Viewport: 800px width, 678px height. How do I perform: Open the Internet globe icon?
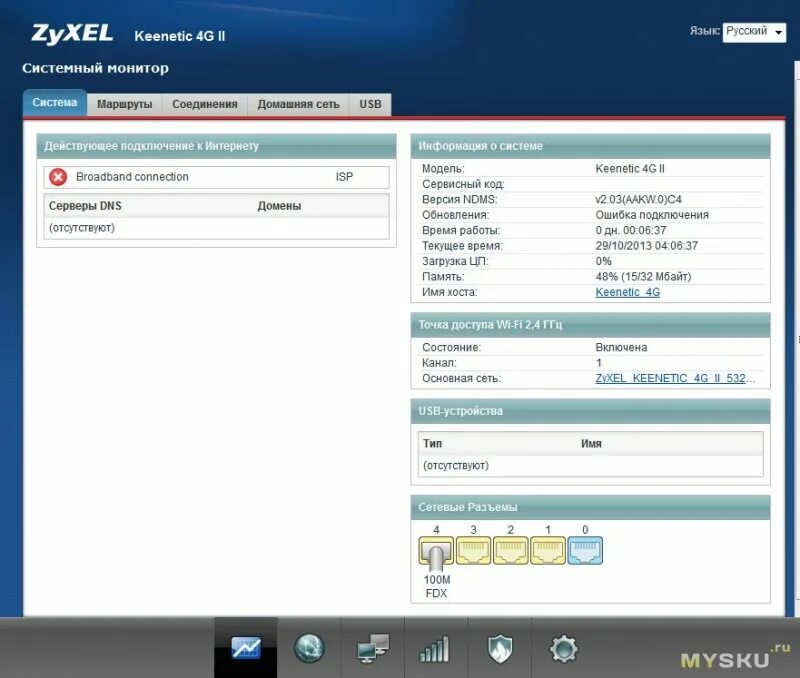point(309,648)
